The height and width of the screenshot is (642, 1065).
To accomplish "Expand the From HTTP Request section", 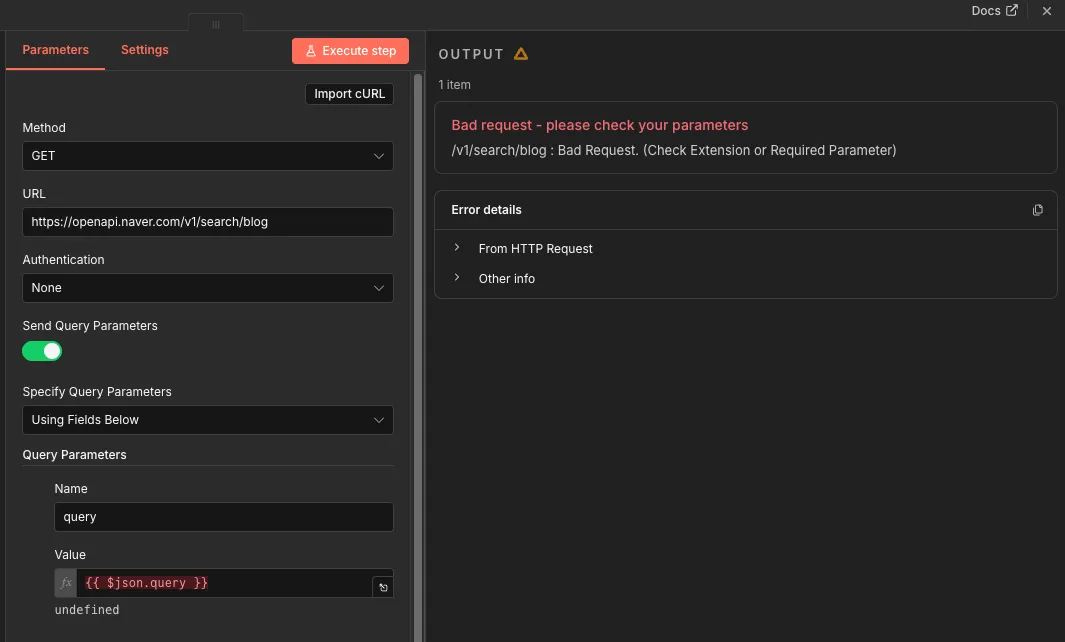I will tap(535, 249).
